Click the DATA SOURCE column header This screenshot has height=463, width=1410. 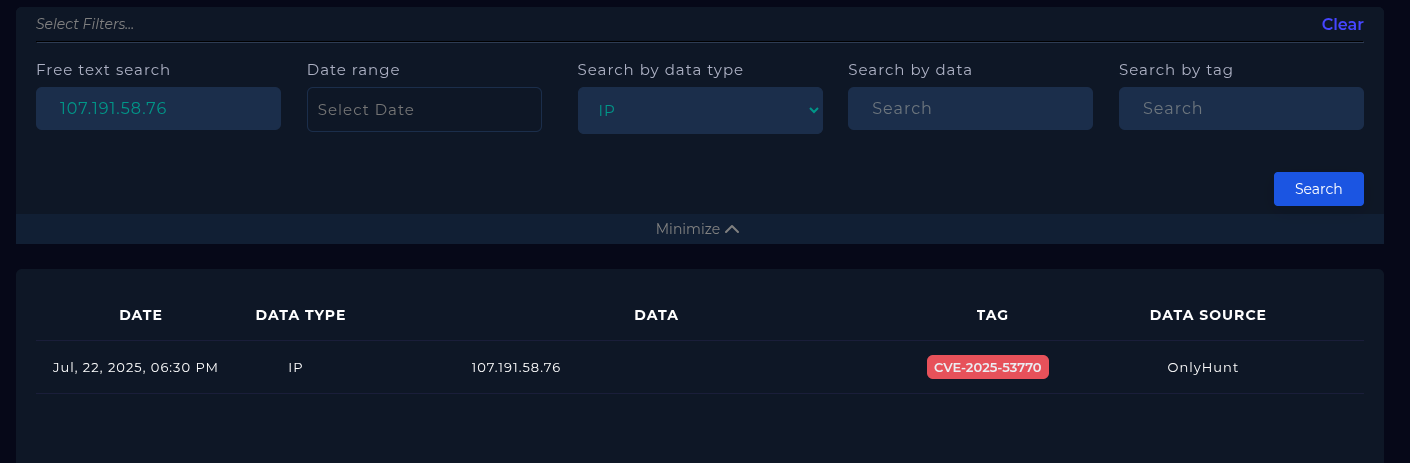[1208, 315]
